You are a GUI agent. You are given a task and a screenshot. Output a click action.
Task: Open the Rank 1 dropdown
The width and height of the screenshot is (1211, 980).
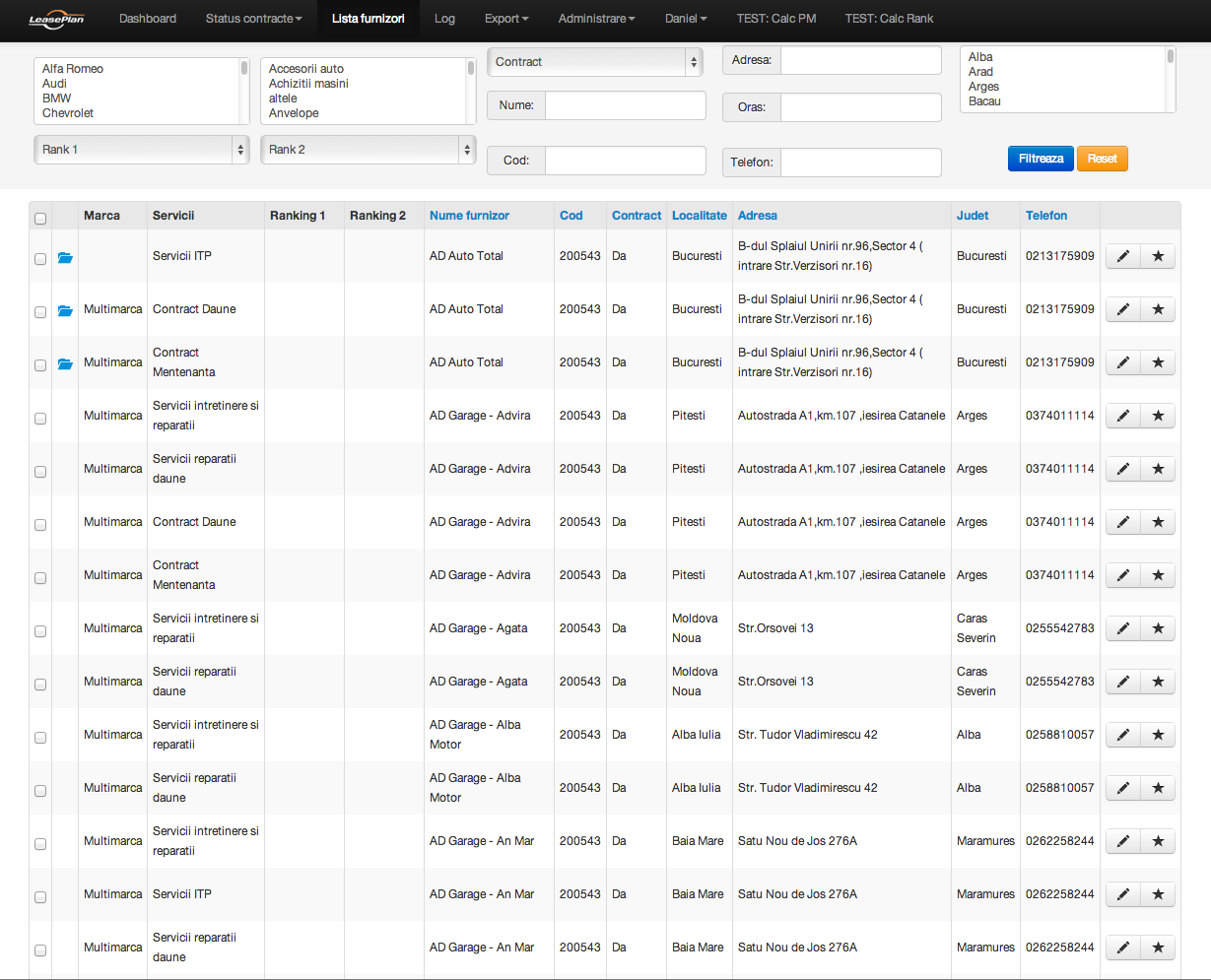coord(142,150)
